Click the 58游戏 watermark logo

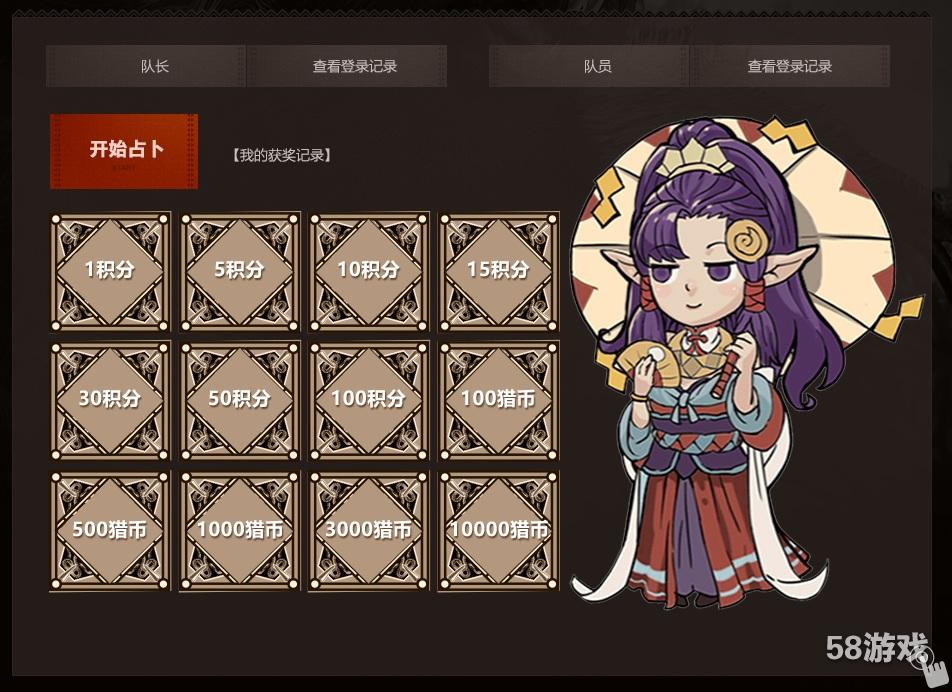pos(877,647)
